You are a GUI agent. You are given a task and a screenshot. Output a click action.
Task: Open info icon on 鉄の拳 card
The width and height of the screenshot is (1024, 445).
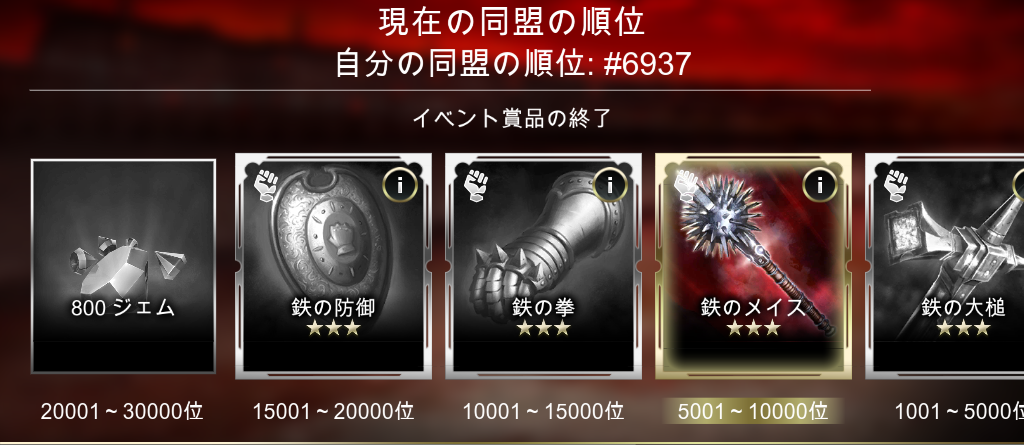coord(610,186)
